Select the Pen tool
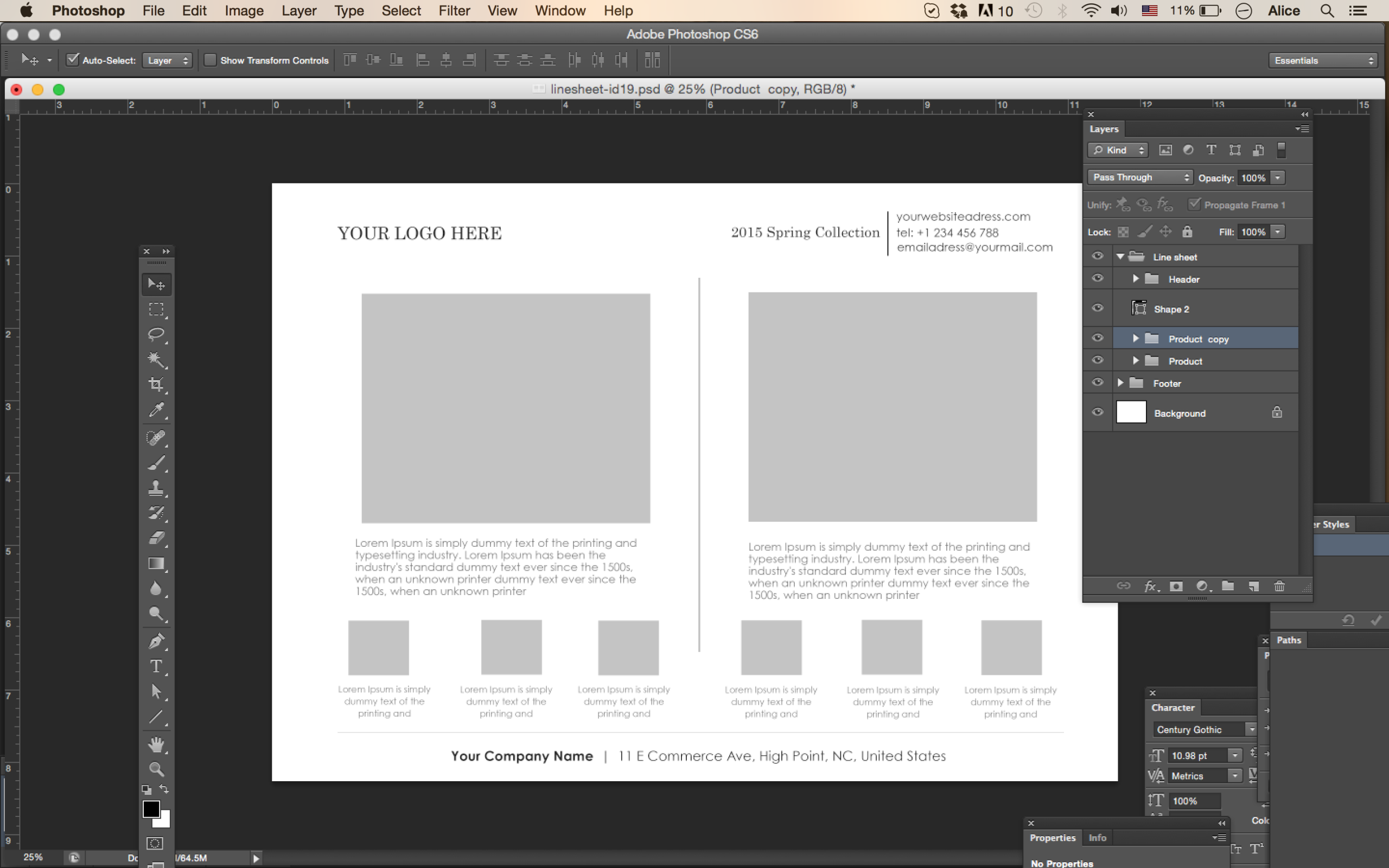Image resolution: width=1389 pixels, height=868 pixels. (x=156, y=641)
